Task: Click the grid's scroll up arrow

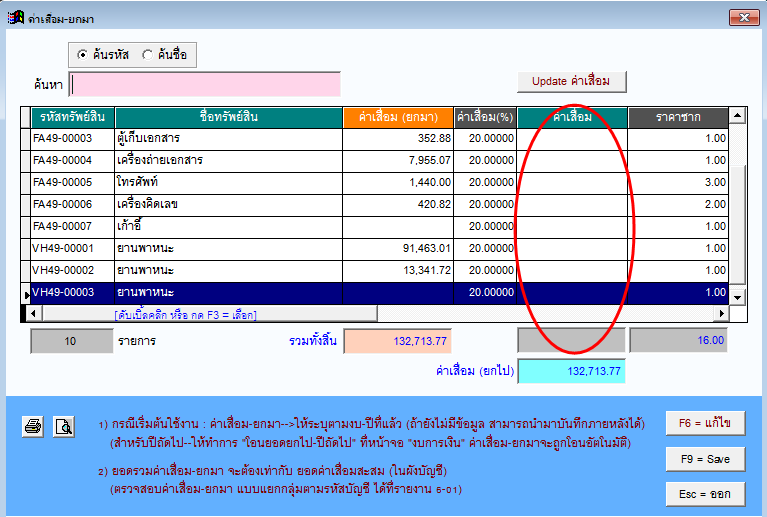Action: click(x=737, y=116)
